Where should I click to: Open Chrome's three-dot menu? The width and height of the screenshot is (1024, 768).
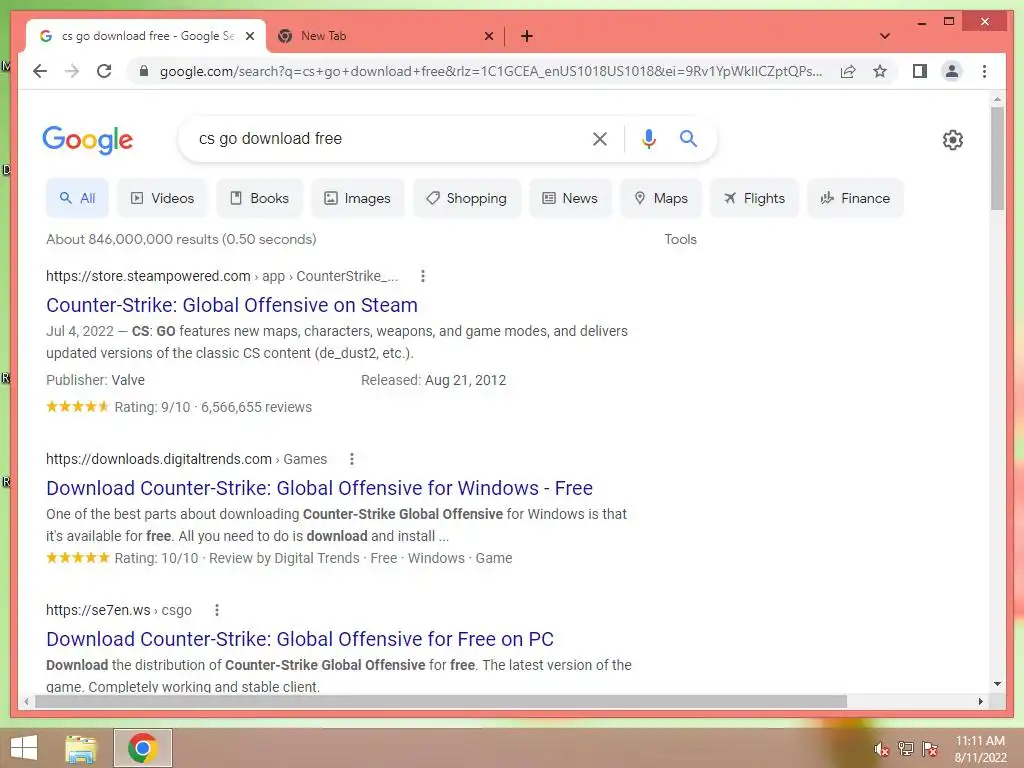click(x=984, y=71)
